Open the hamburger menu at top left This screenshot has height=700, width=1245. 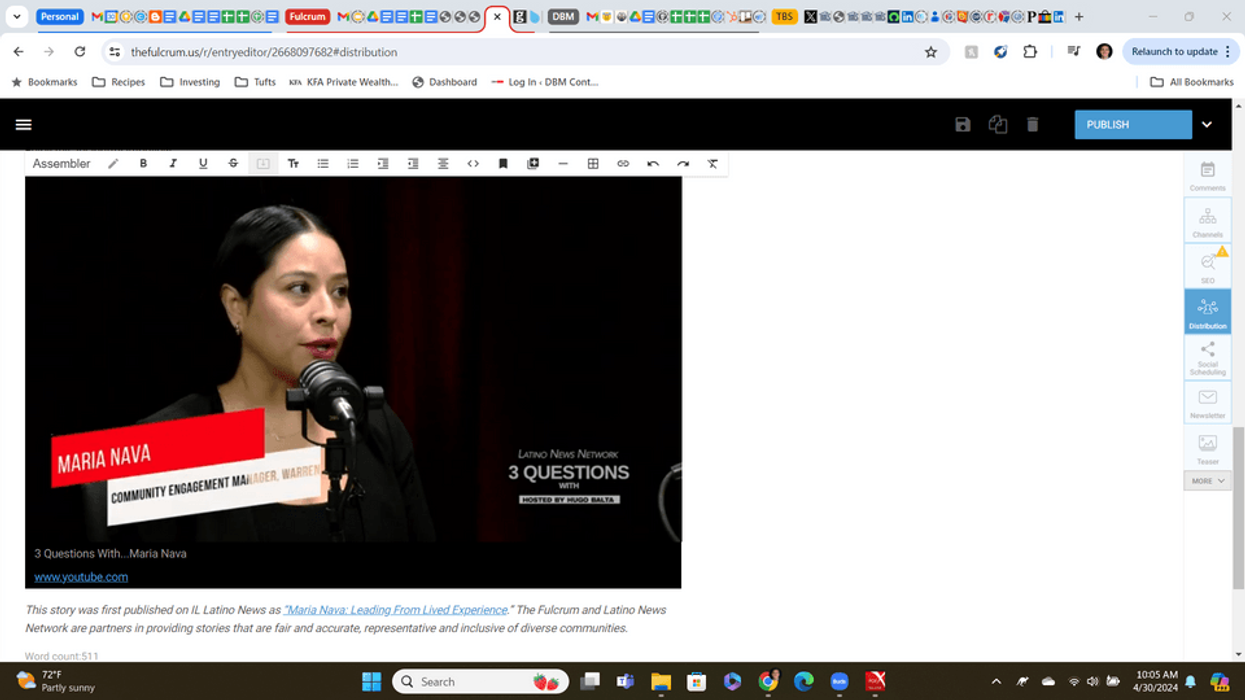tap(23, 124)
